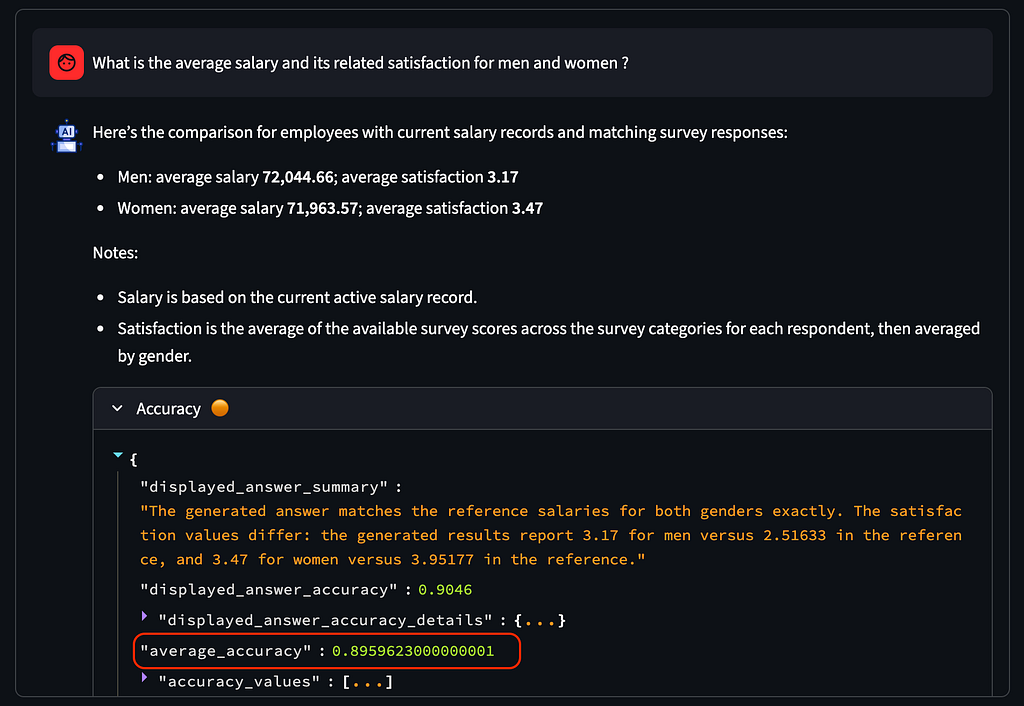Click the Accuracy header label
This screenshot has width=1024, height=706.
(x=168, y=409)
